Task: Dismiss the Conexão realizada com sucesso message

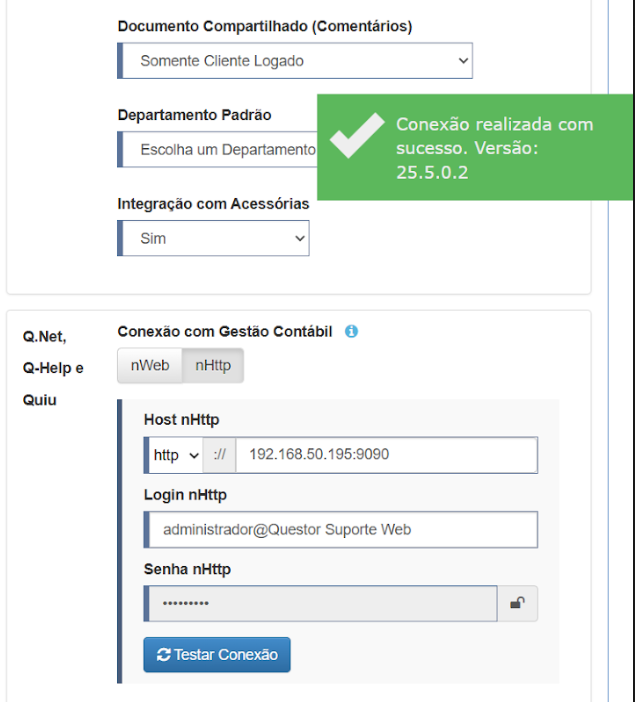Action: pyautogui.click(x=476, y=147)
